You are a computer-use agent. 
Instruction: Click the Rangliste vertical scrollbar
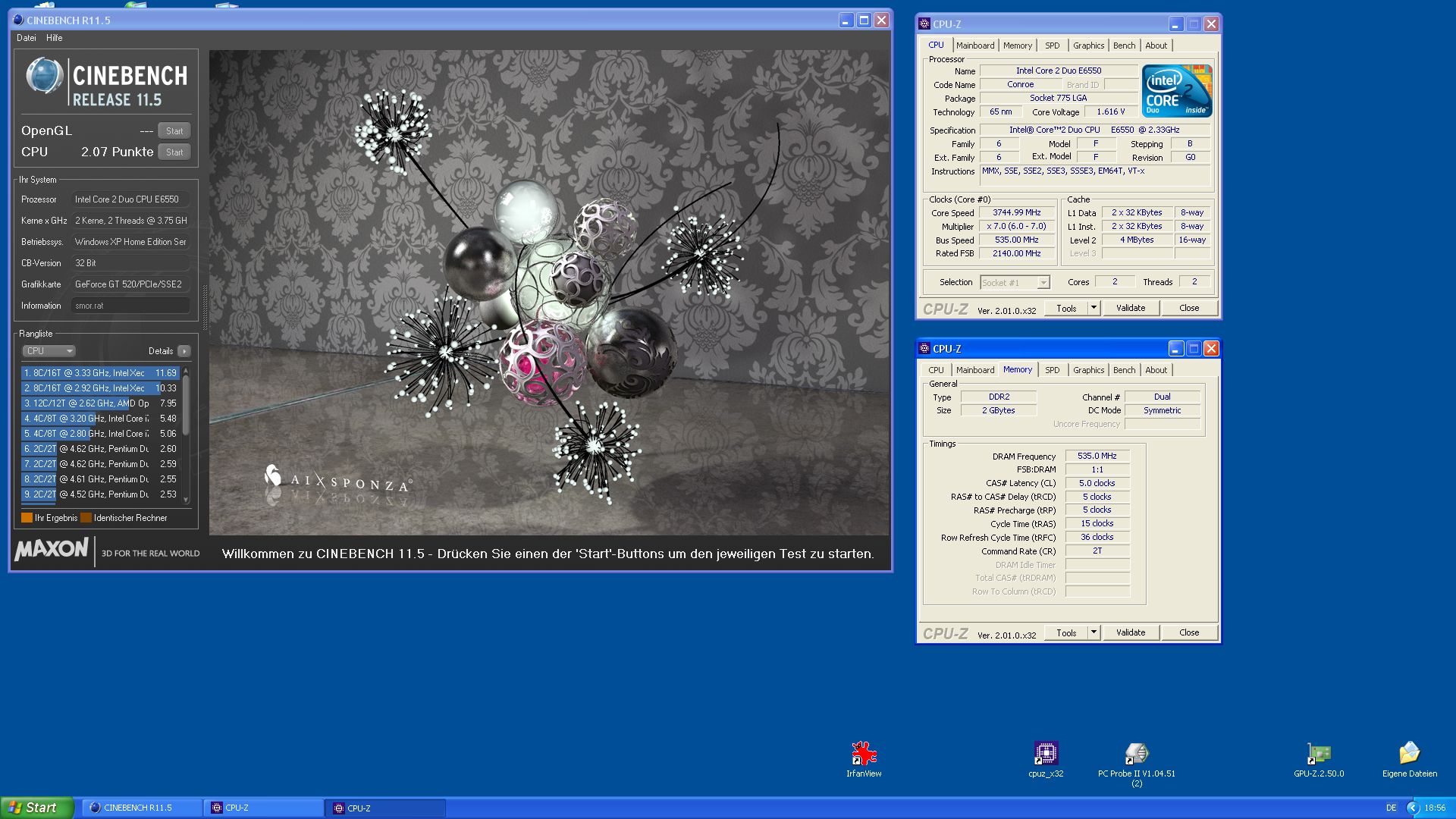click(x=186, y=435)
